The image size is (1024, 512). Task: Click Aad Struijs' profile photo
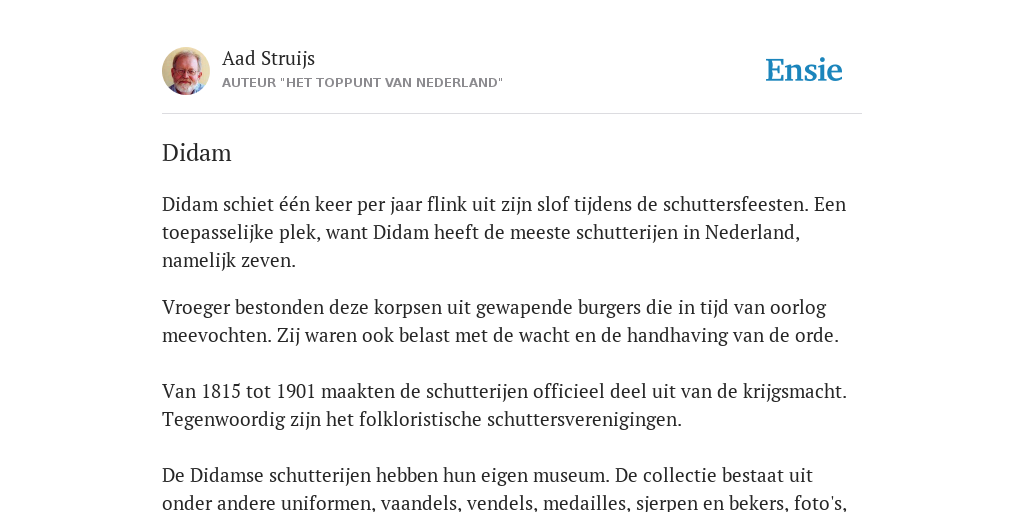[186, 71]
